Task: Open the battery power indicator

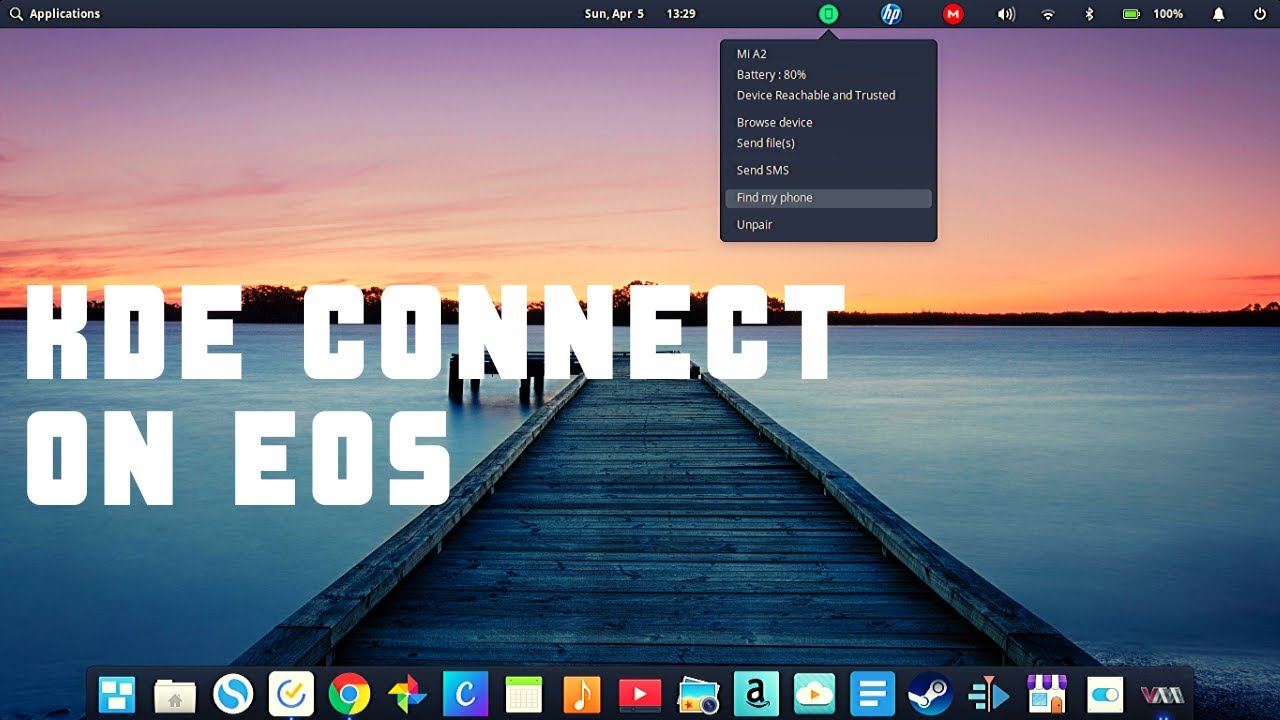Action: [1131, 14]
